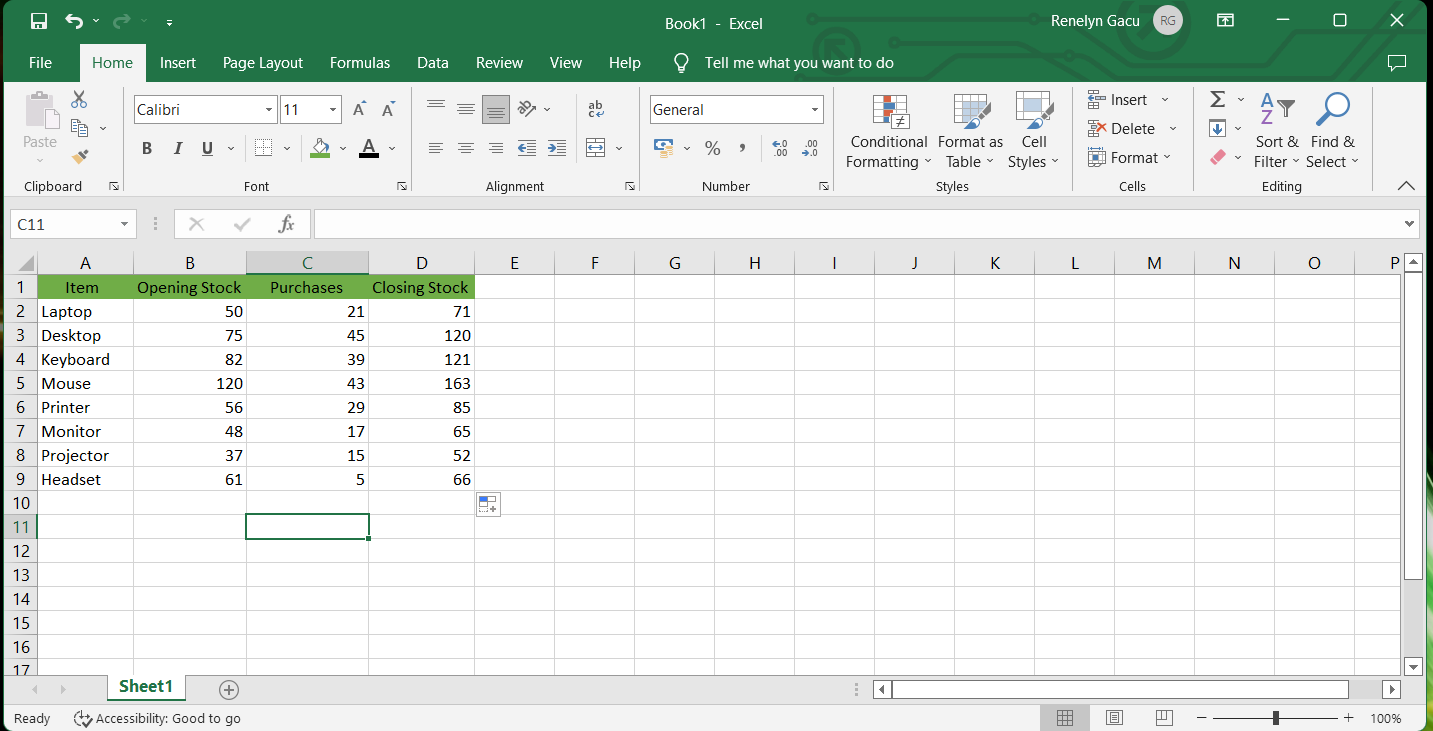Apply Comma Style format
This screenshot has height=731, width=1433.
pyautogui.click(x=743, y=148)
